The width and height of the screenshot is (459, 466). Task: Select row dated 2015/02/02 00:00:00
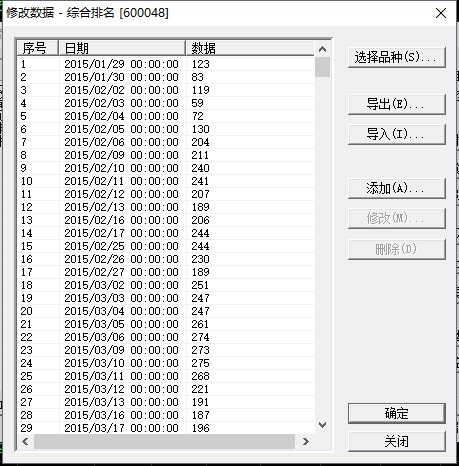pyautogui.click(x=166, y=90)
